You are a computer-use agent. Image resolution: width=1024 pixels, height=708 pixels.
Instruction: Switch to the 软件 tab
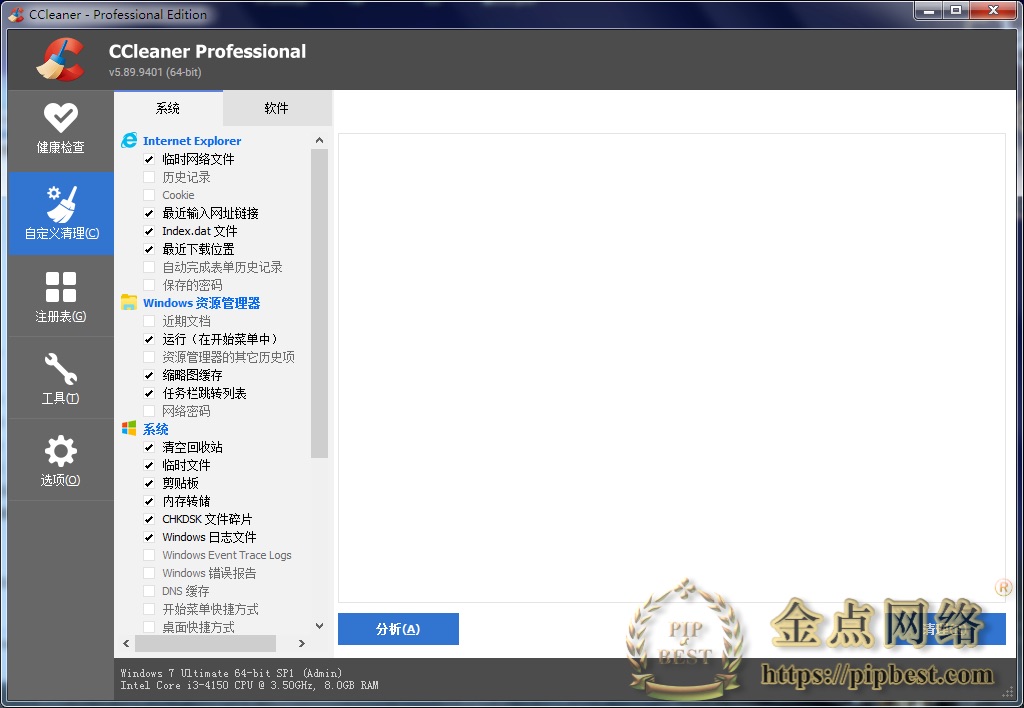pos(277,108)
